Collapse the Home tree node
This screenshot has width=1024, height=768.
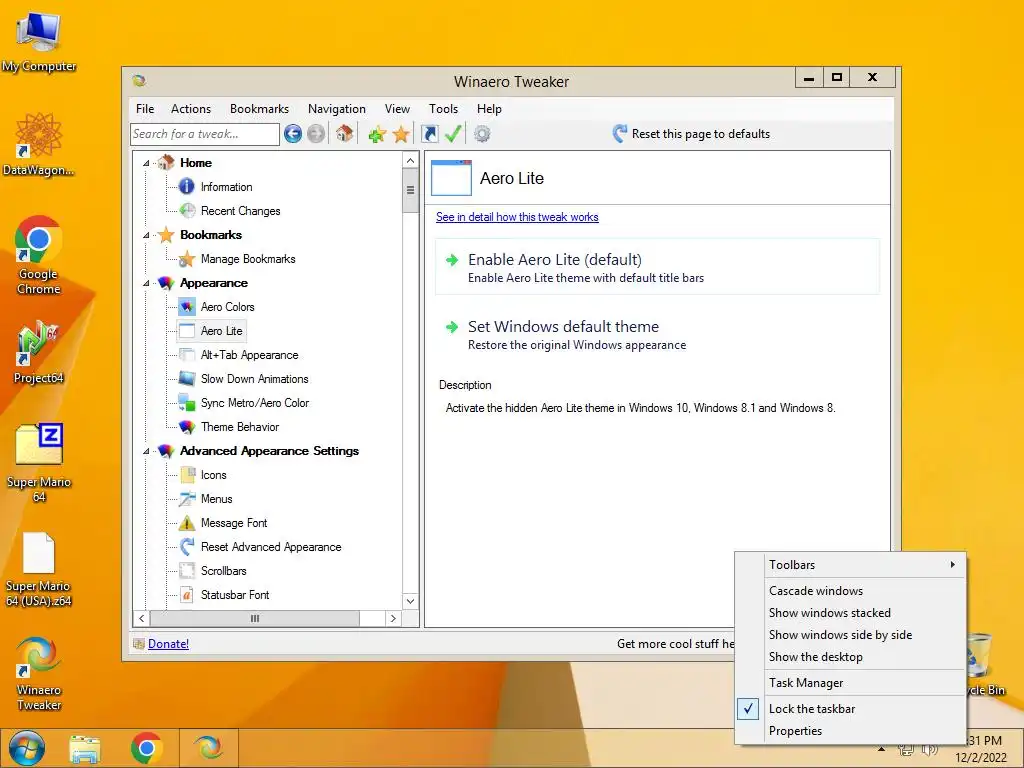click(x=146, y=163)
